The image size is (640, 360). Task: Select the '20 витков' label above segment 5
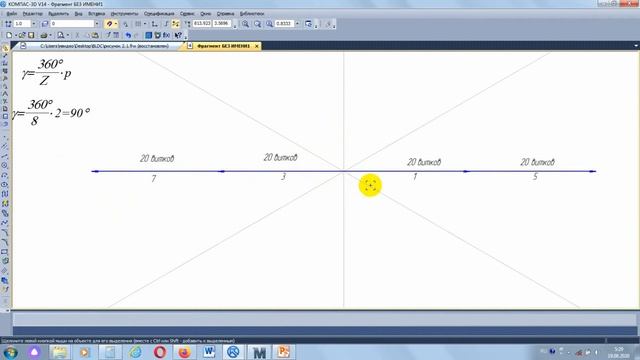click(537, 162)
